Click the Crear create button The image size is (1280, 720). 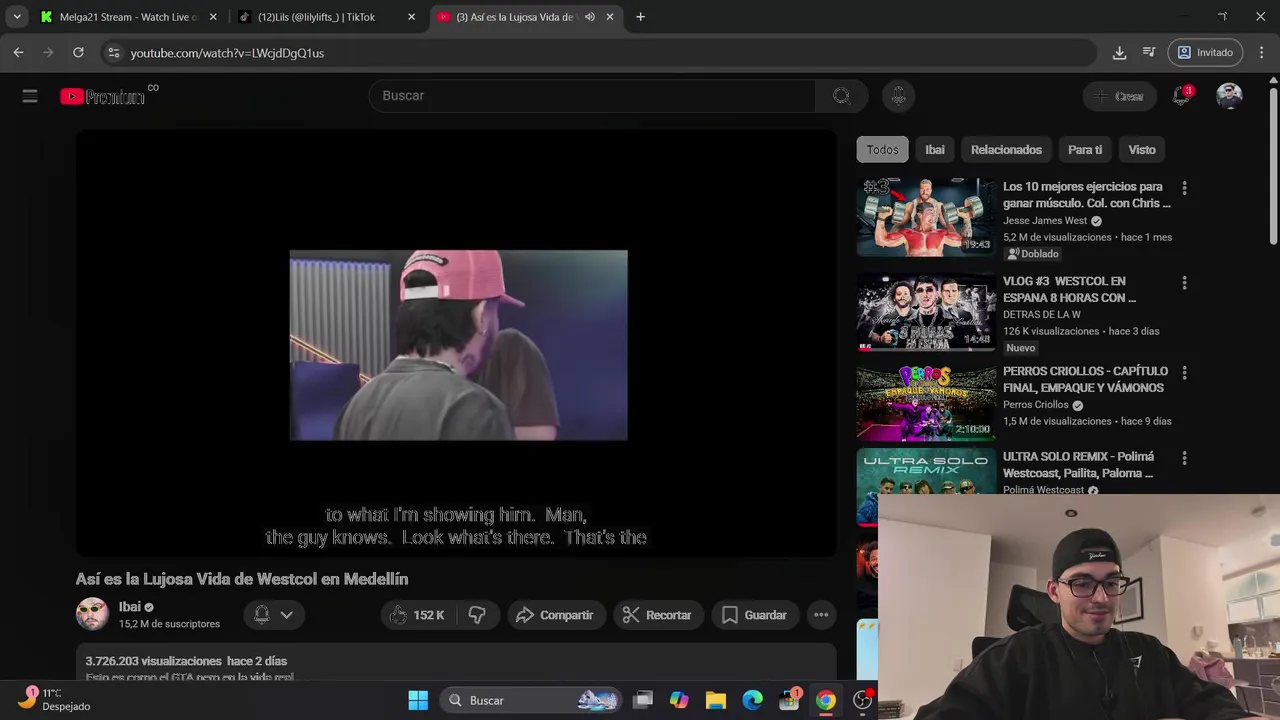coord(1119,96)
